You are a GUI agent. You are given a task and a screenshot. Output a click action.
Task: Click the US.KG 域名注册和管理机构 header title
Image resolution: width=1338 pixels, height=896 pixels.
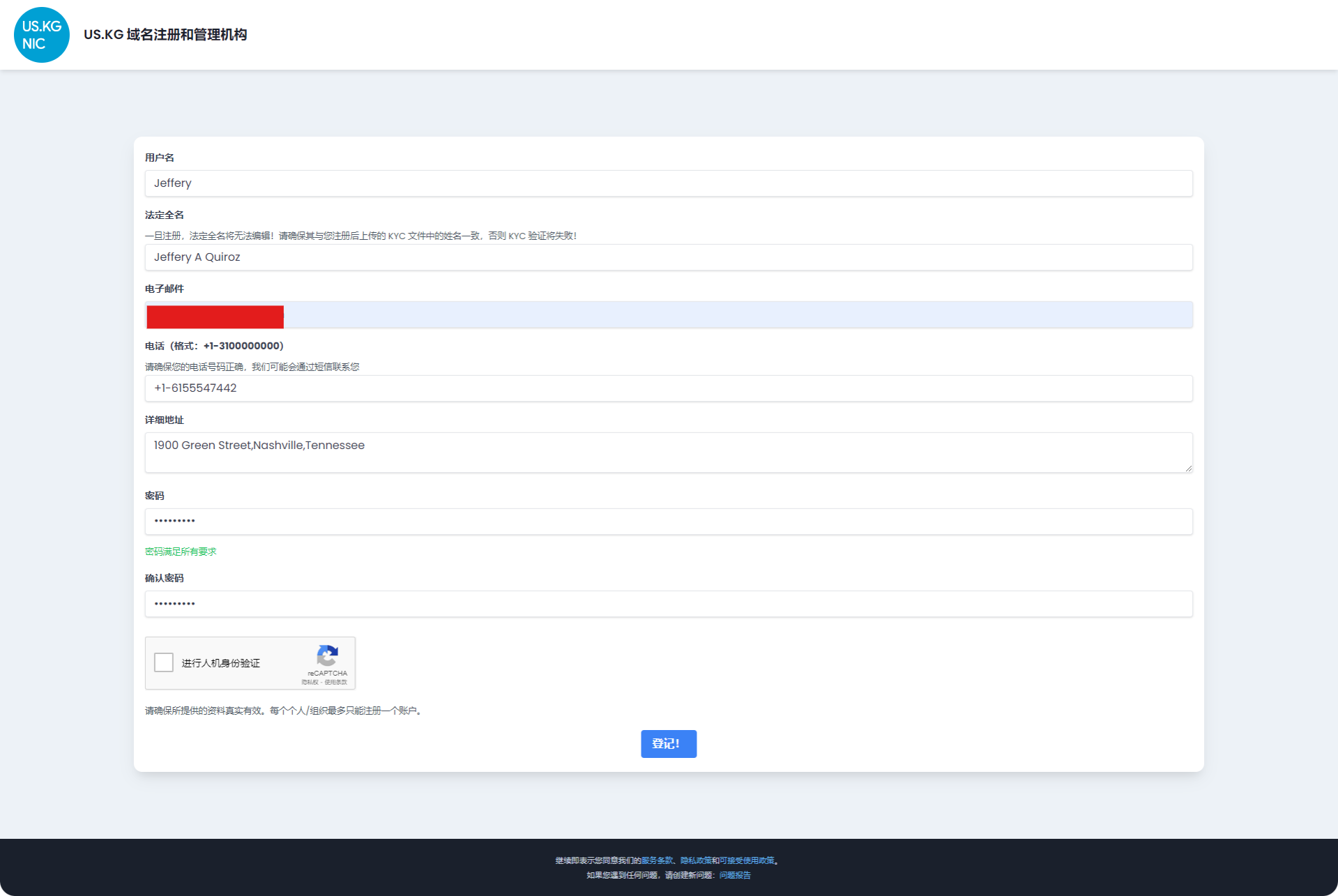pyautogui.click(x=165, y=35)
